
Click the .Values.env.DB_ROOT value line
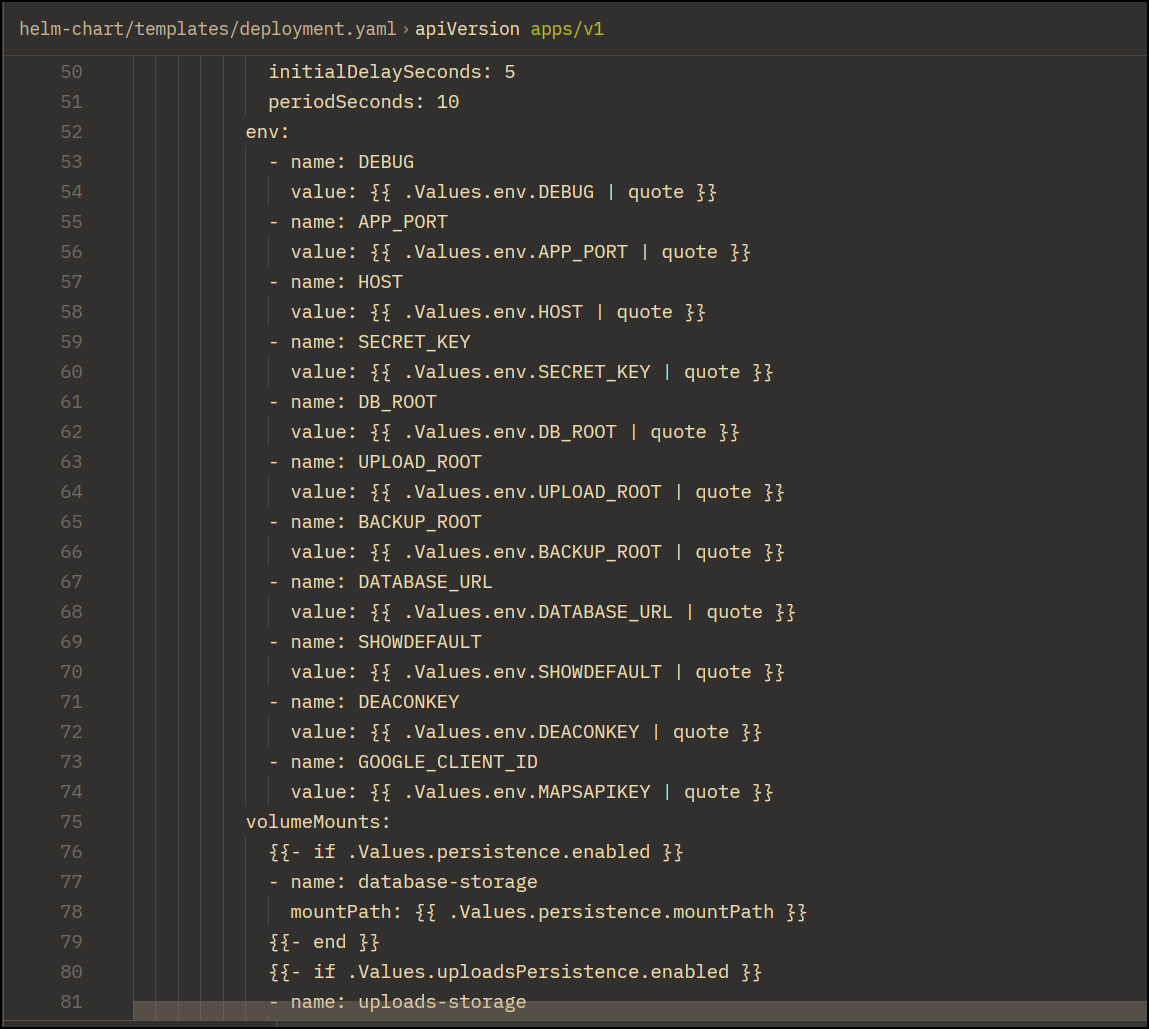[515, 432]
